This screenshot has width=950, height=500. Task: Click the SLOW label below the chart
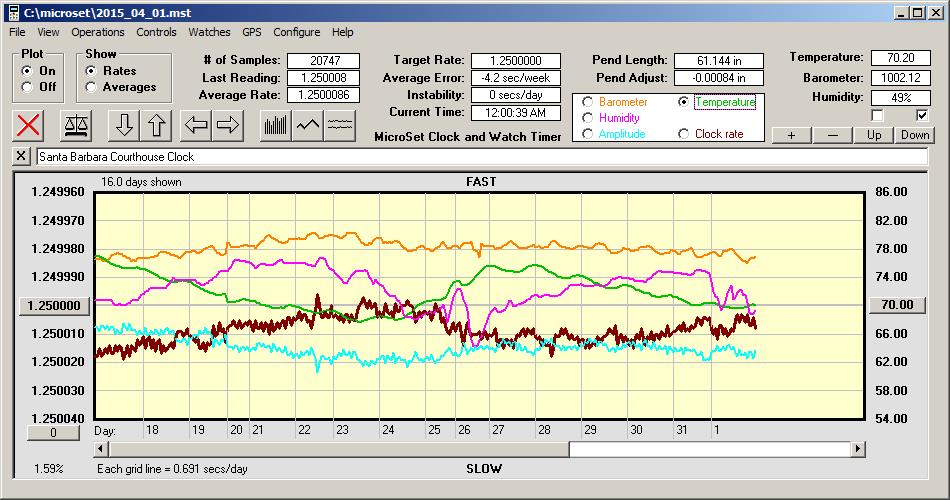pyautogui.click(x=484, y=468)
